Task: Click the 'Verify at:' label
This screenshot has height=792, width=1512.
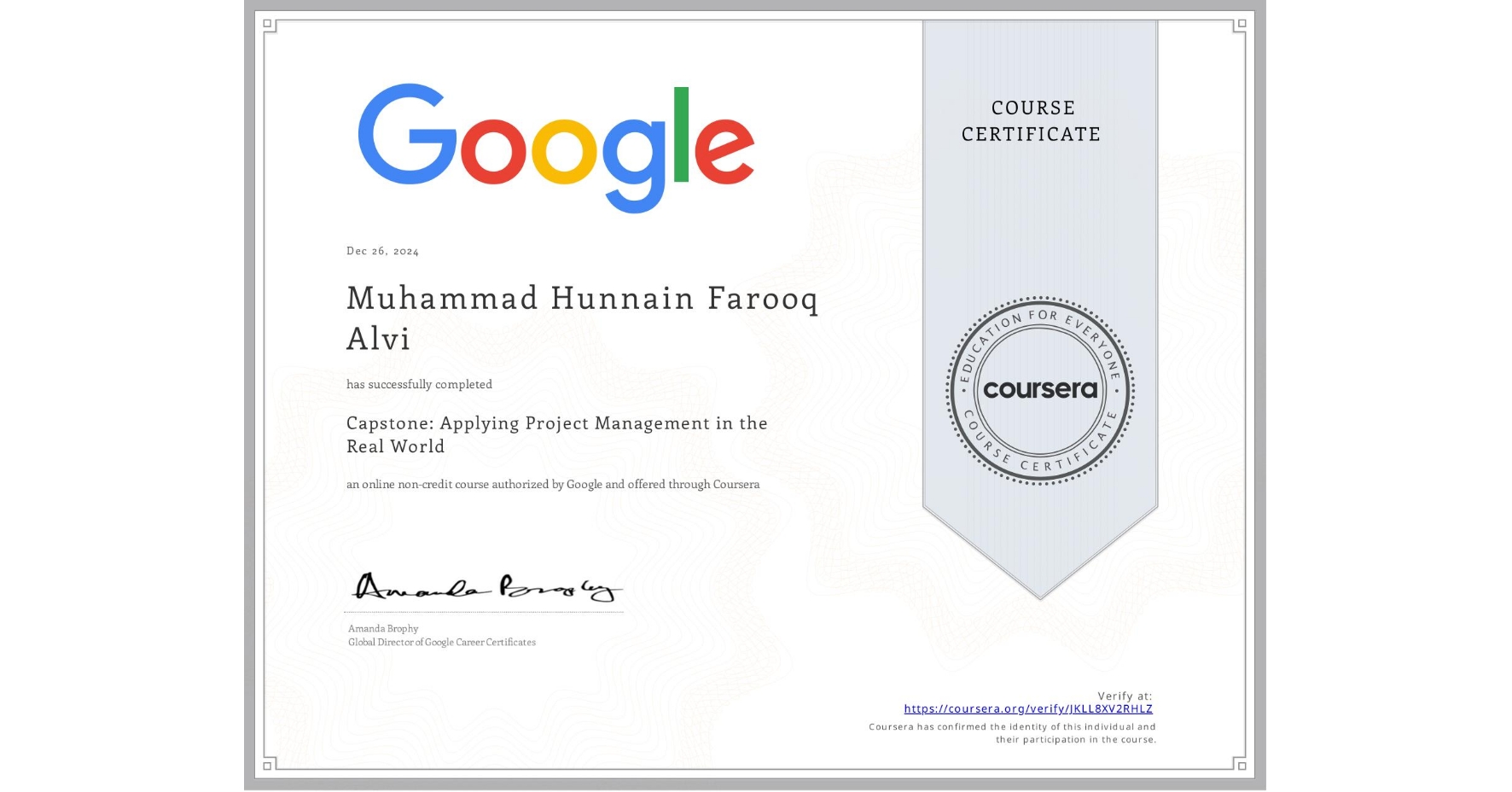Action: click(x=1125, y=696)
